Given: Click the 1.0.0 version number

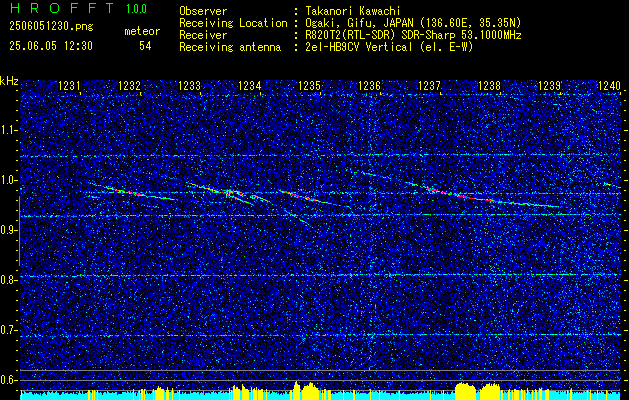Looking at the screenshot, I should (x=136, y=9).
